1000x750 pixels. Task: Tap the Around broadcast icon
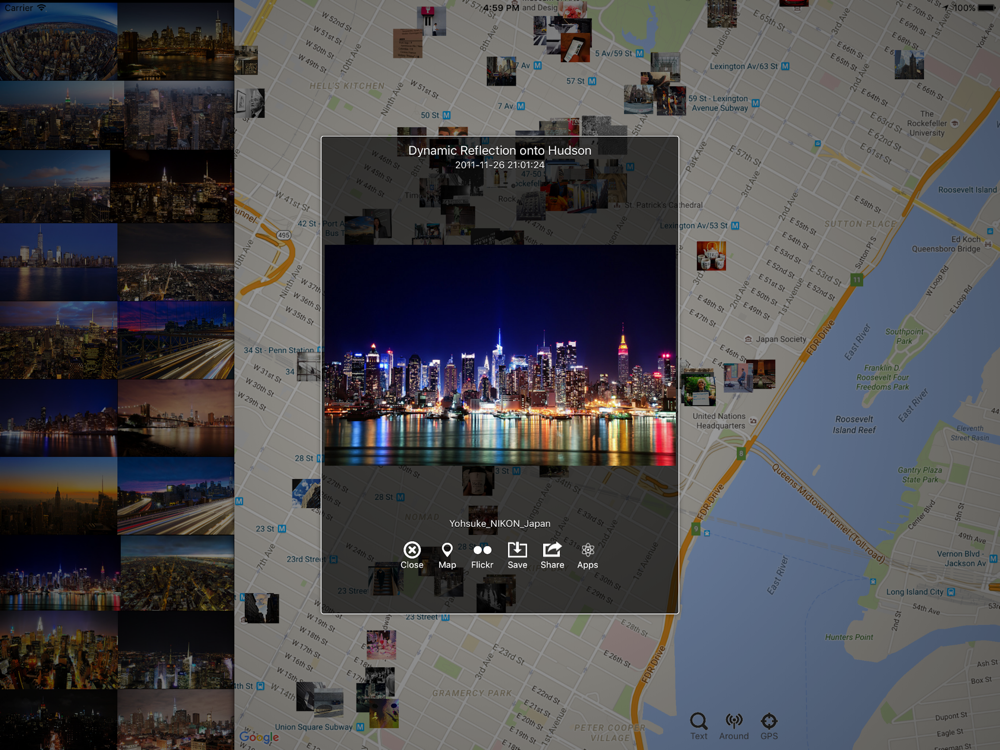pyautogui.click(x=734, y=726)
